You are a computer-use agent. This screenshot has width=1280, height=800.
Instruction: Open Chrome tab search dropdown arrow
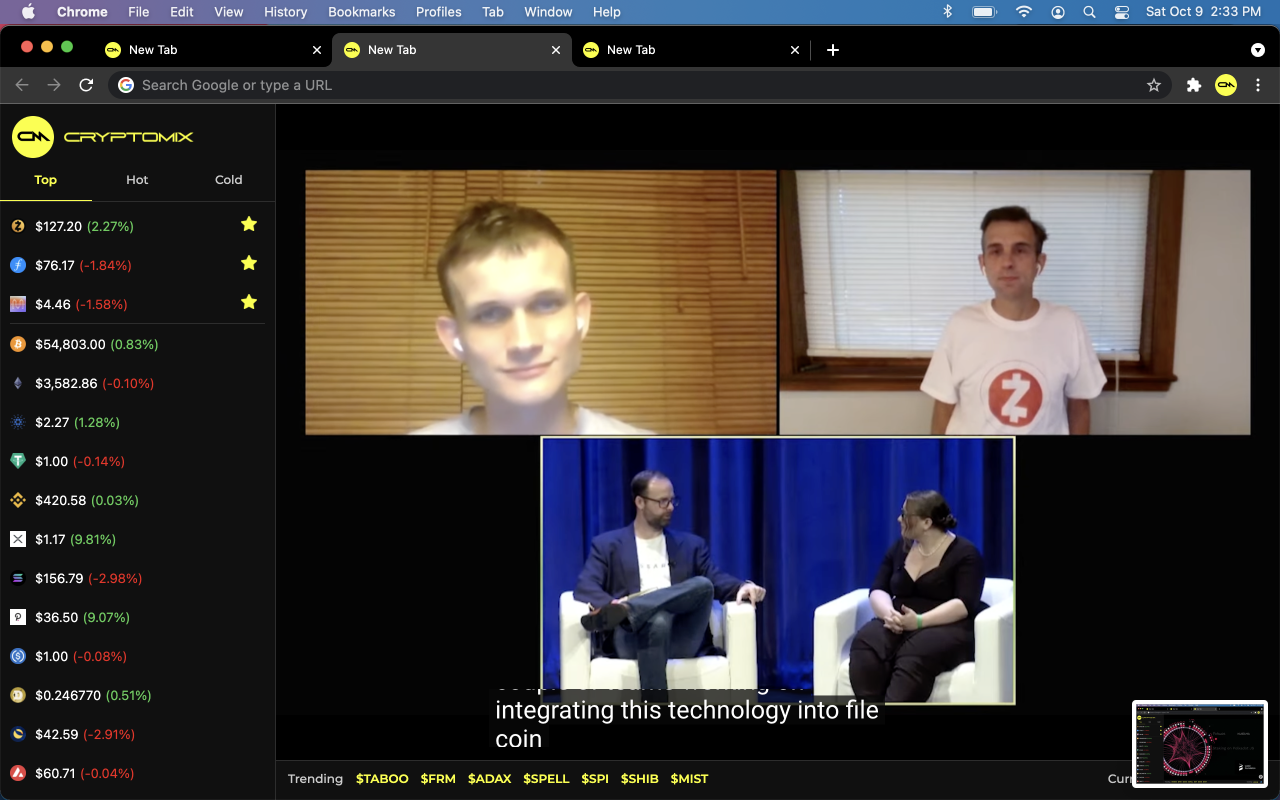point(1257,50)
